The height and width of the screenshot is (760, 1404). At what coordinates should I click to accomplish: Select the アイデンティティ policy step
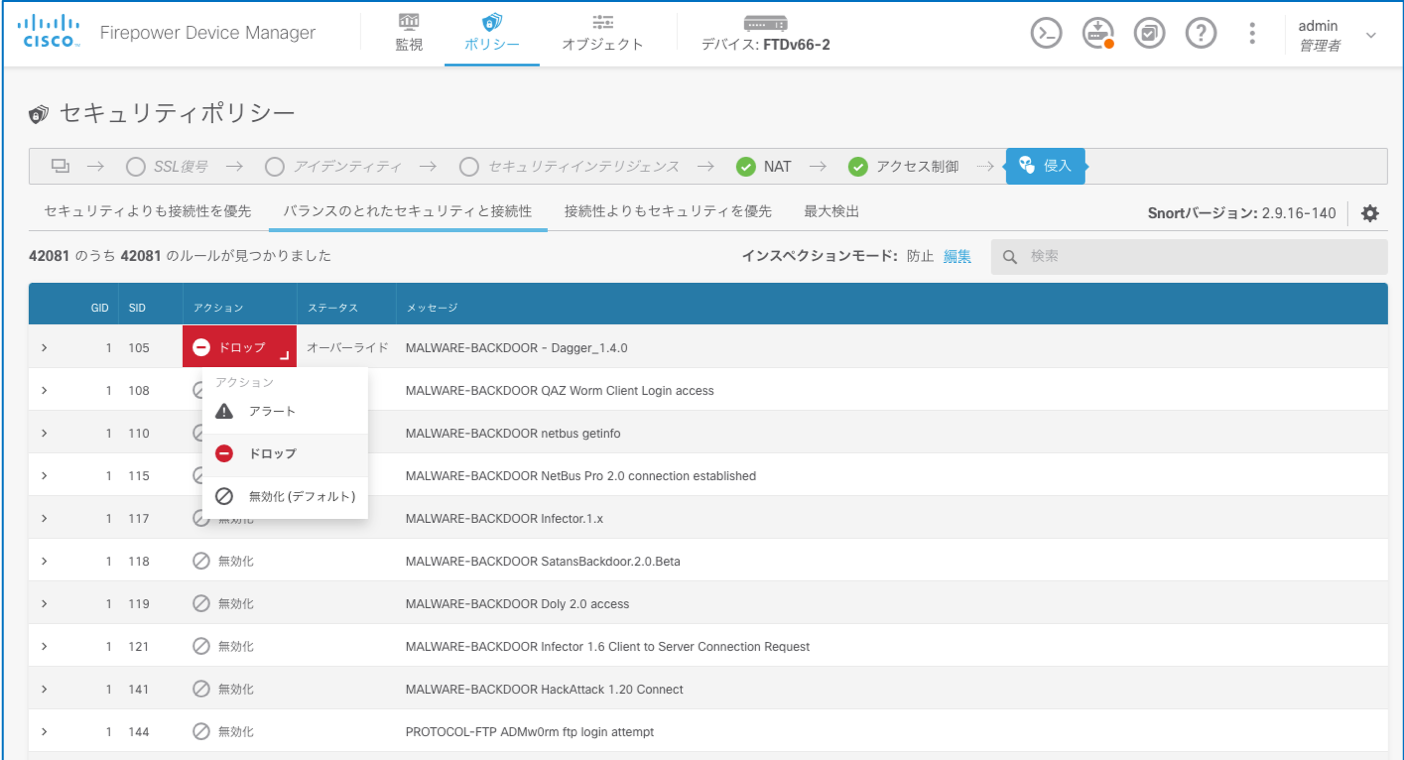(334, 167)
